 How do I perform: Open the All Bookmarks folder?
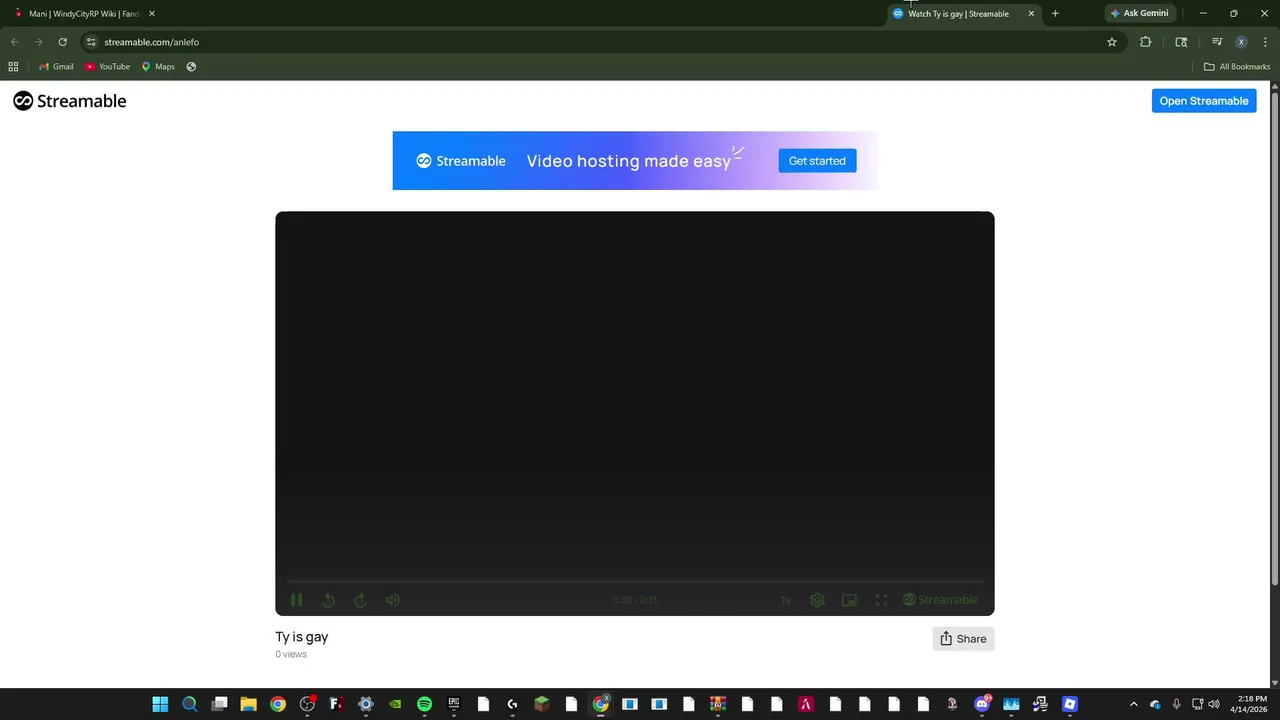point(1237,67)
